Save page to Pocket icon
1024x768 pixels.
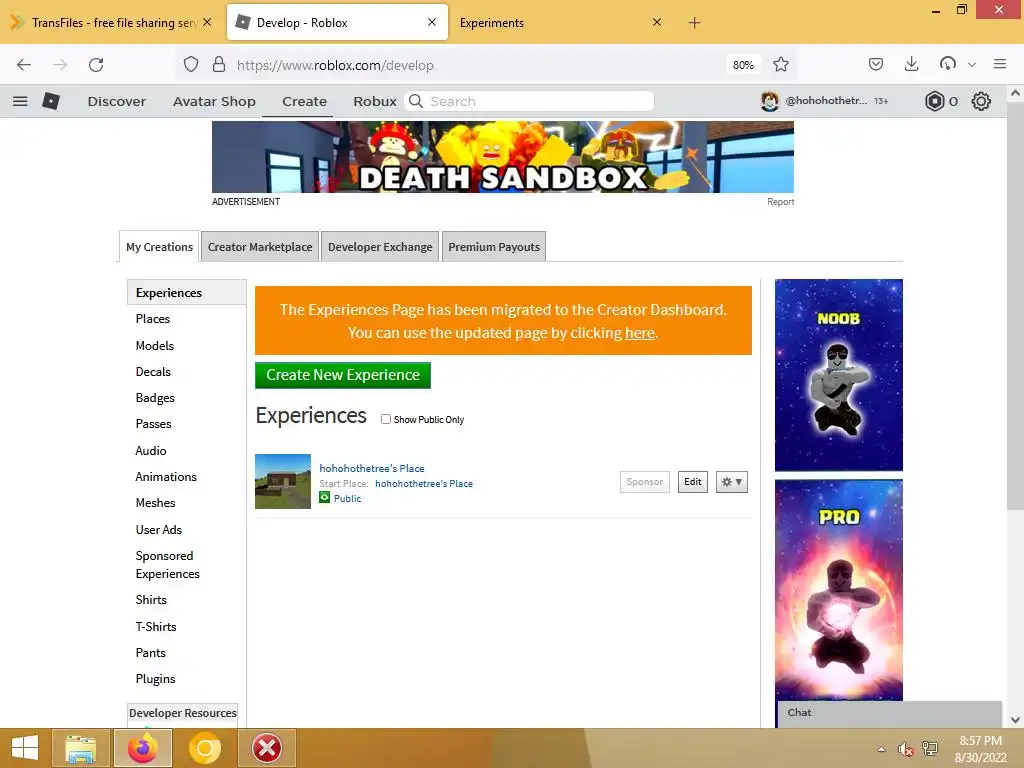pos(876,64)
